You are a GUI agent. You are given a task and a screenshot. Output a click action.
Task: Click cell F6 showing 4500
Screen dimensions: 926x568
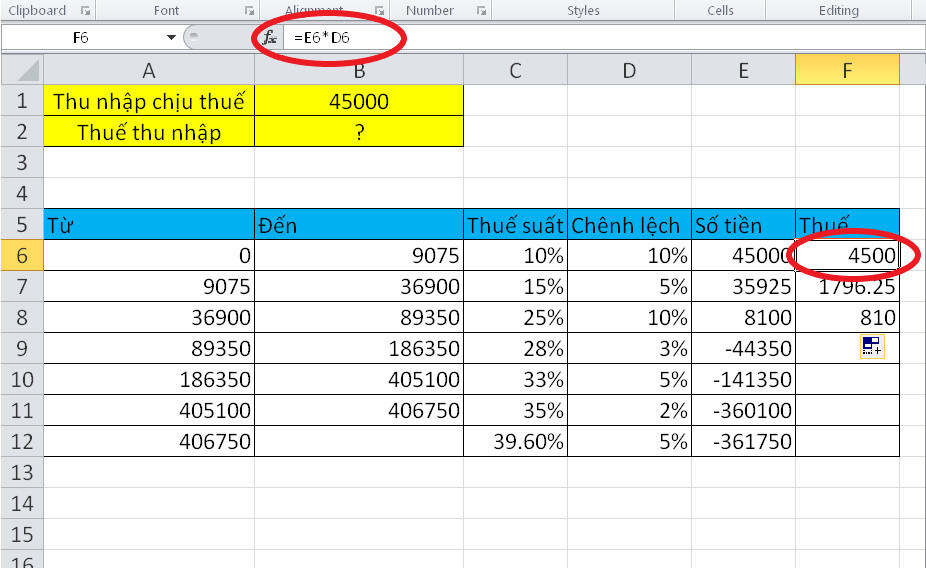[847, 255]
